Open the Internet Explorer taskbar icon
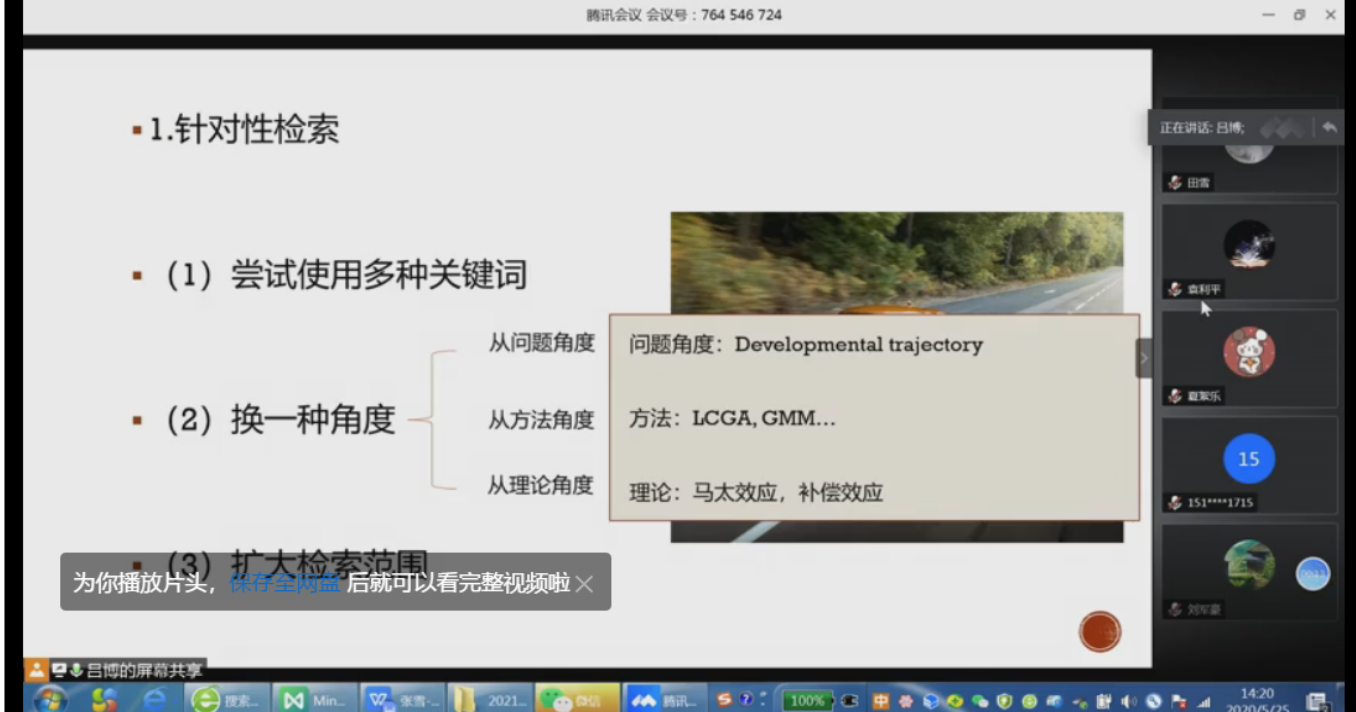1356x712 pixels. [x=154, y=700]
